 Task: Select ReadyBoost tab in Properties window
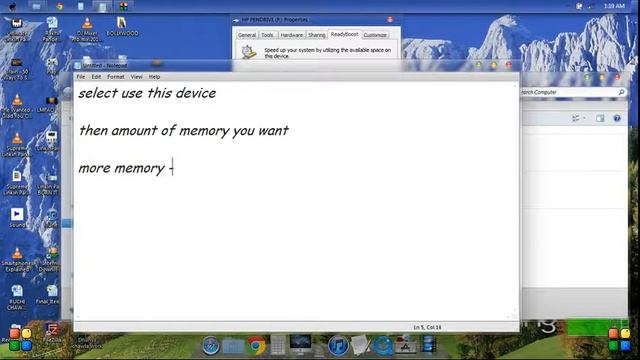coord(344,34)
